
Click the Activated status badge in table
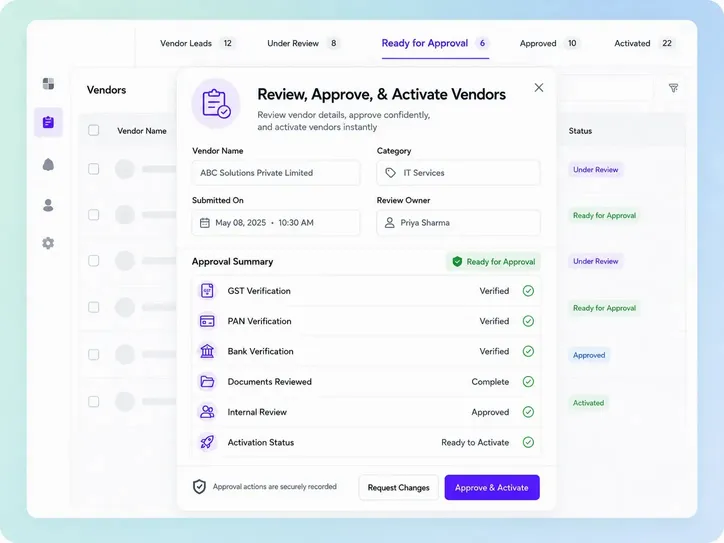pyautogui.click(x=589, y=403)
